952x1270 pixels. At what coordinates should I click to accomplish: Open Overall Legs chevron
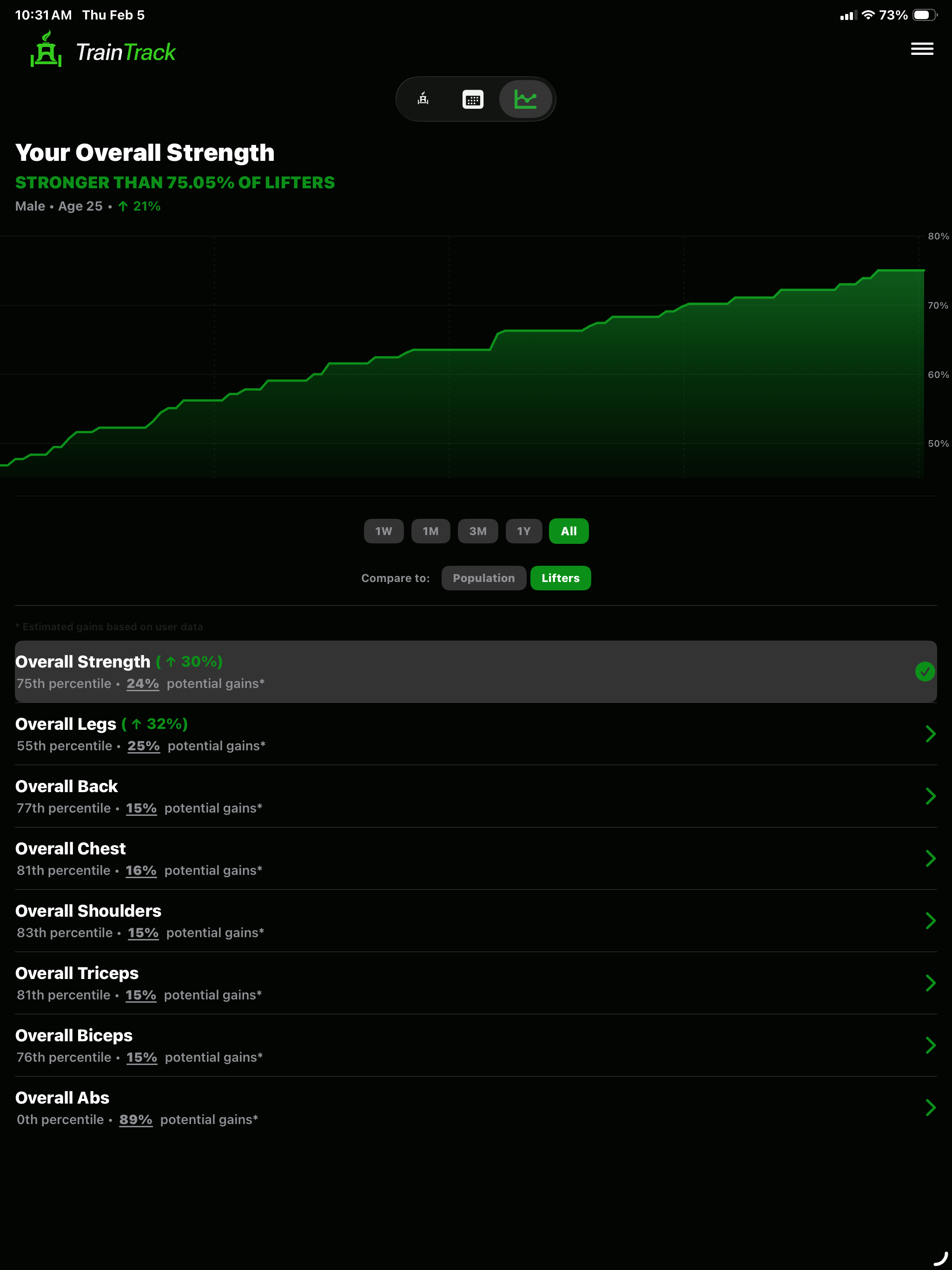(x=931, y=734)
